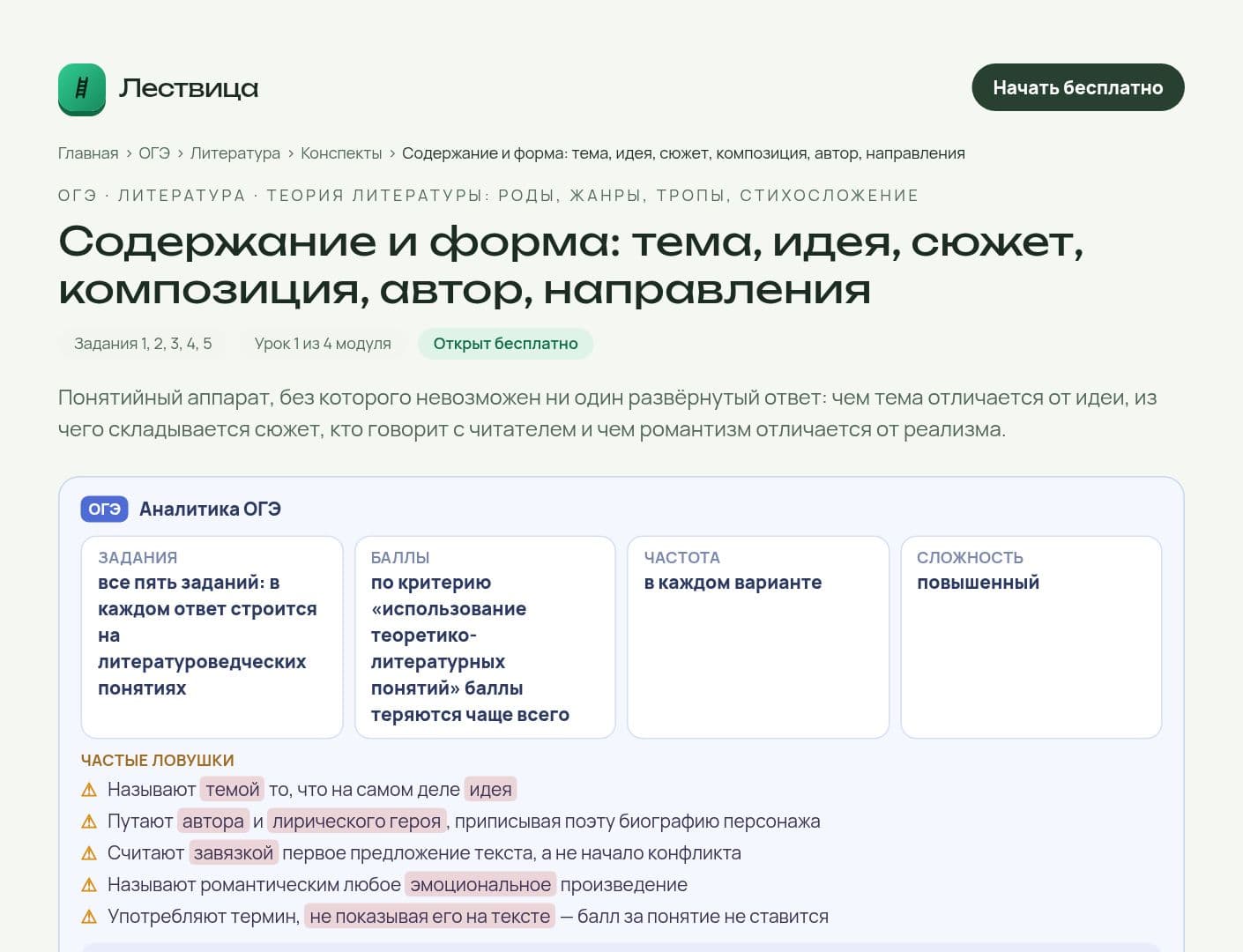
Task: Click the Начать бесплатно button
Action: pos(1077,87)
